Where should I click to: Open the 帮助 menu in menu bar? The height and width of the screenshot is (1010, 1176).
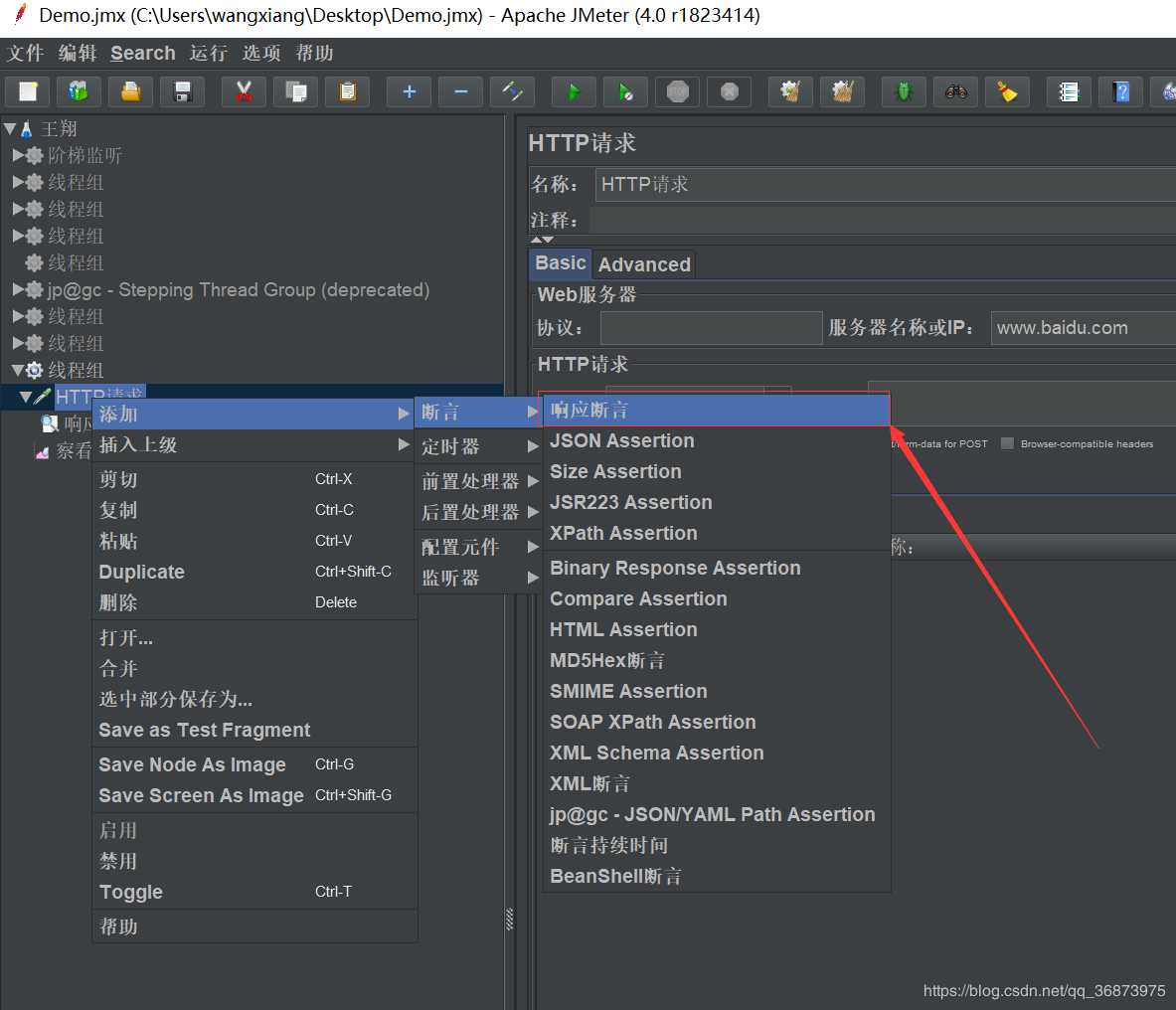[314, 54]
